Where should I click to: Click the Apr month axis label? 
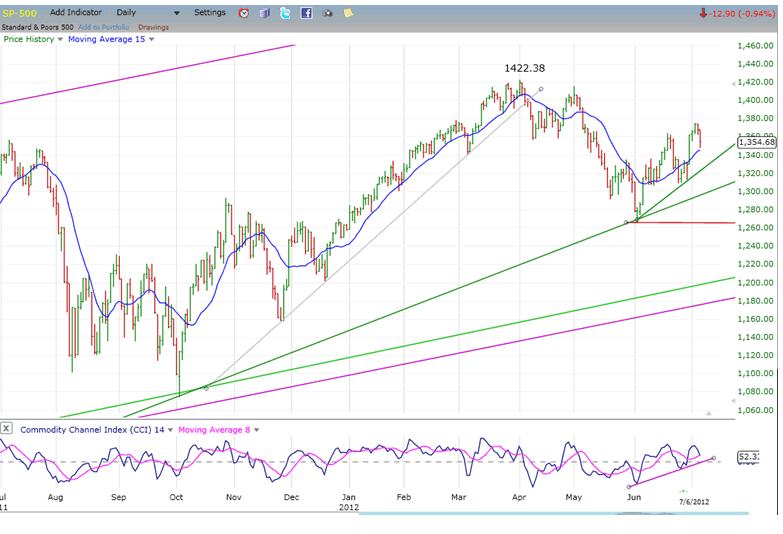(x=519, y=497)
